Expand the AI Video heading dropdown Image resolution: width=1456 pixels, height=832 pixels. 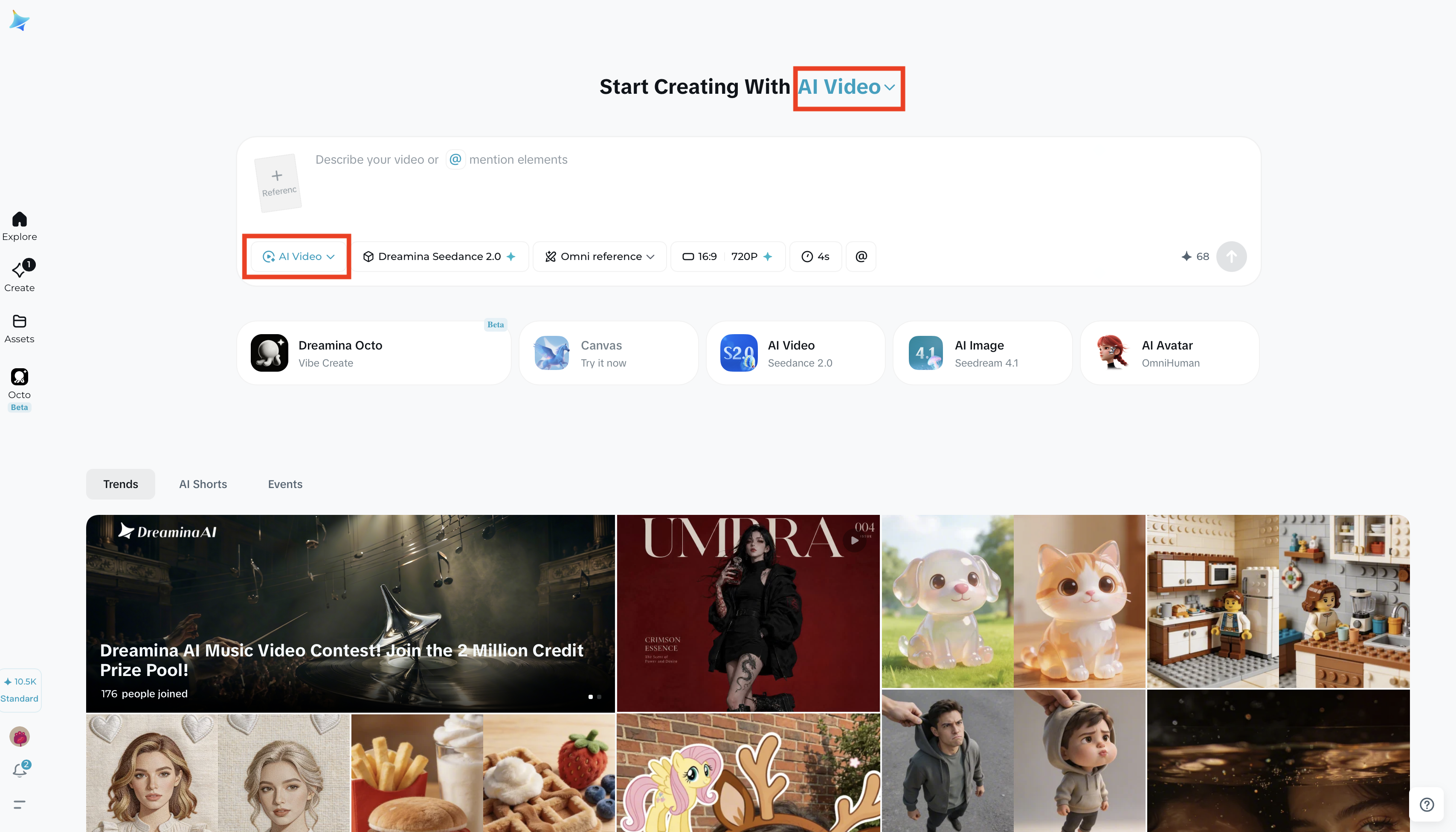click(x=847, y=87)
